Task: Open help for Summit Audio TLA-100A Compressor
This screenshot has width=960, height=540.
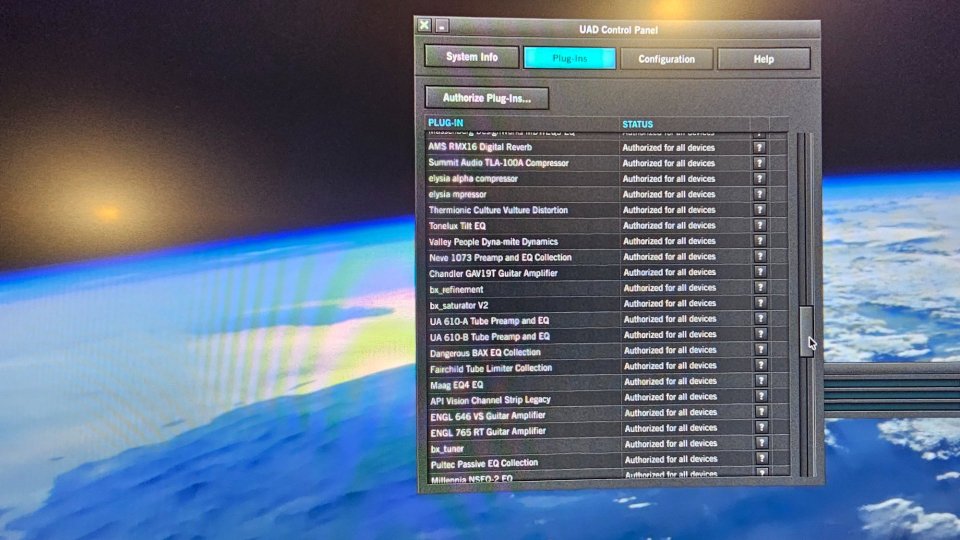Action: coord(759,163)
